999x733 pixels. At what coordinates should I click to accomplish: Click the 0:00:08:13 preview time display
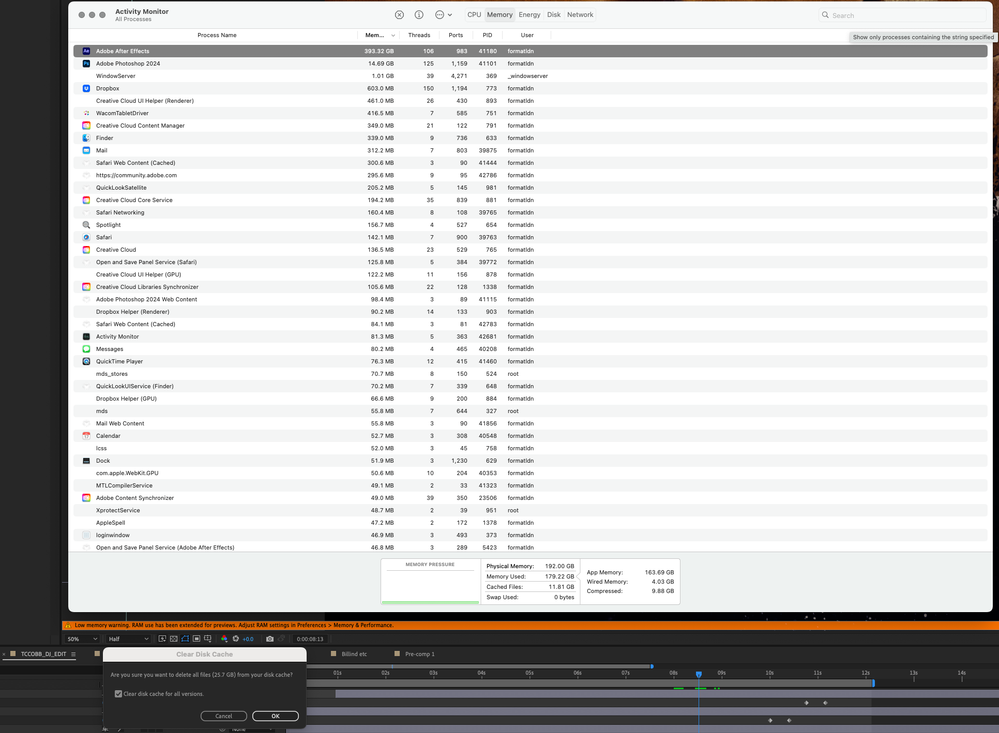(x=310, y=639)
